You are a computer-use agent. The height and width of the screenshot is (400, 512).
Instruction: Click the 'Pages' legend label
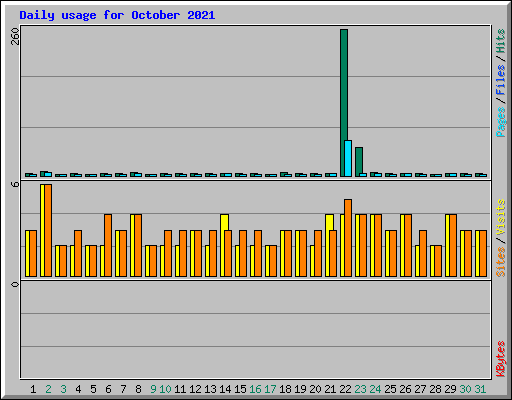500,122
